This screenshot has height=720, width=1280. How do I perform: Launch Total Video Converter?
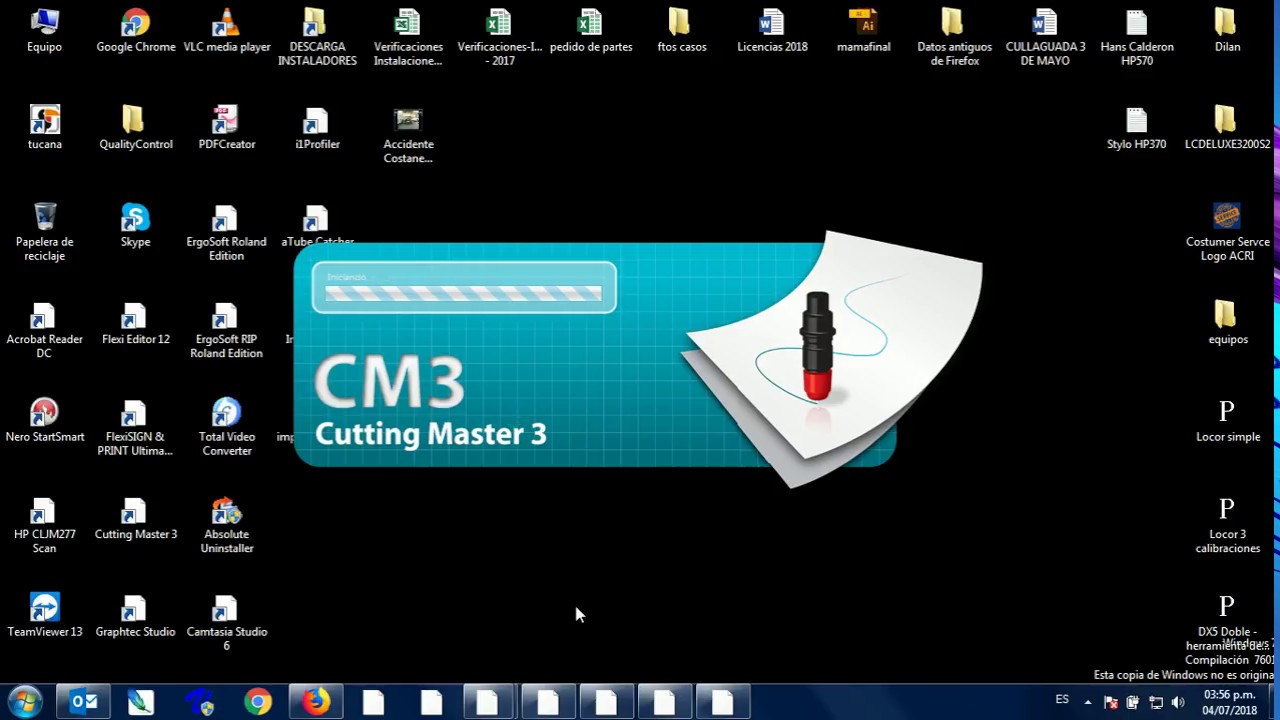pyautogui.click(x=227, y=428)
